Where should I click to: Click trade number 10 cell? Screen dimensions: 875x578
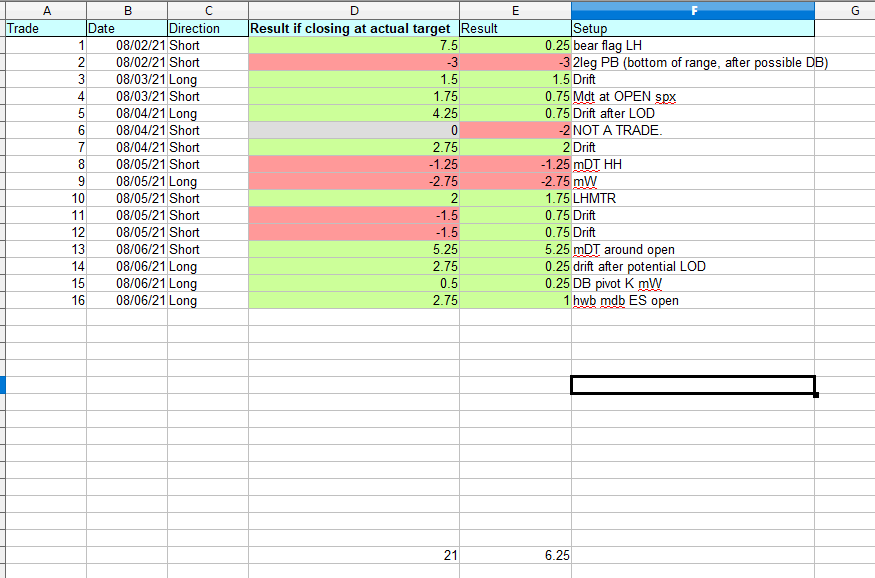46,199
